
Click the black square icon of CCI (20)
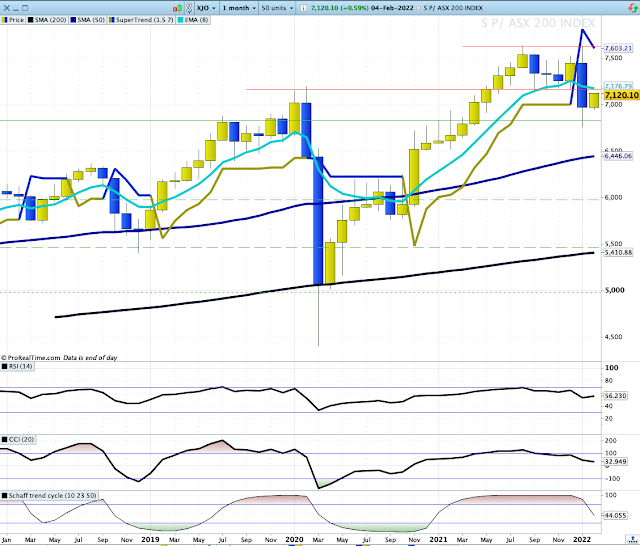[4, 439]
